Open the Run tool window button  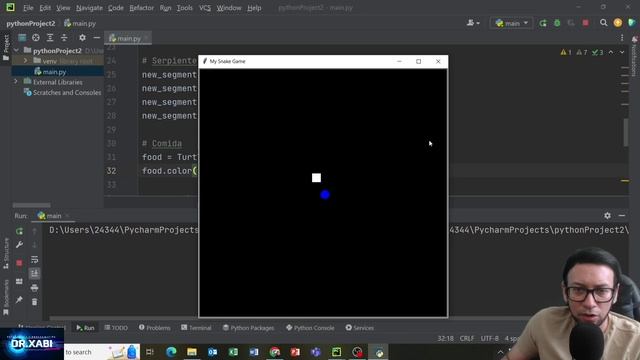coord(85,328)
